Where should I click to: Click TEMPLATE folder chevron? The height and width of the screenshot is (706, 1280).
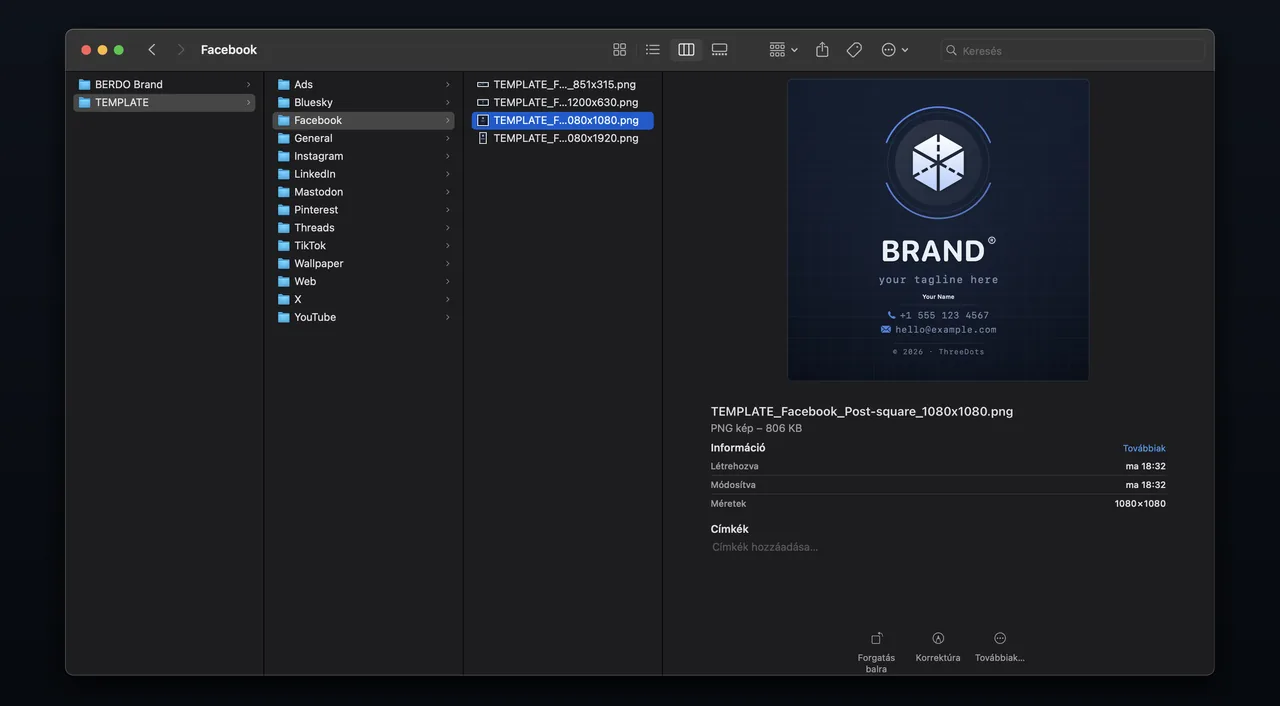click(x=248, y=103)
